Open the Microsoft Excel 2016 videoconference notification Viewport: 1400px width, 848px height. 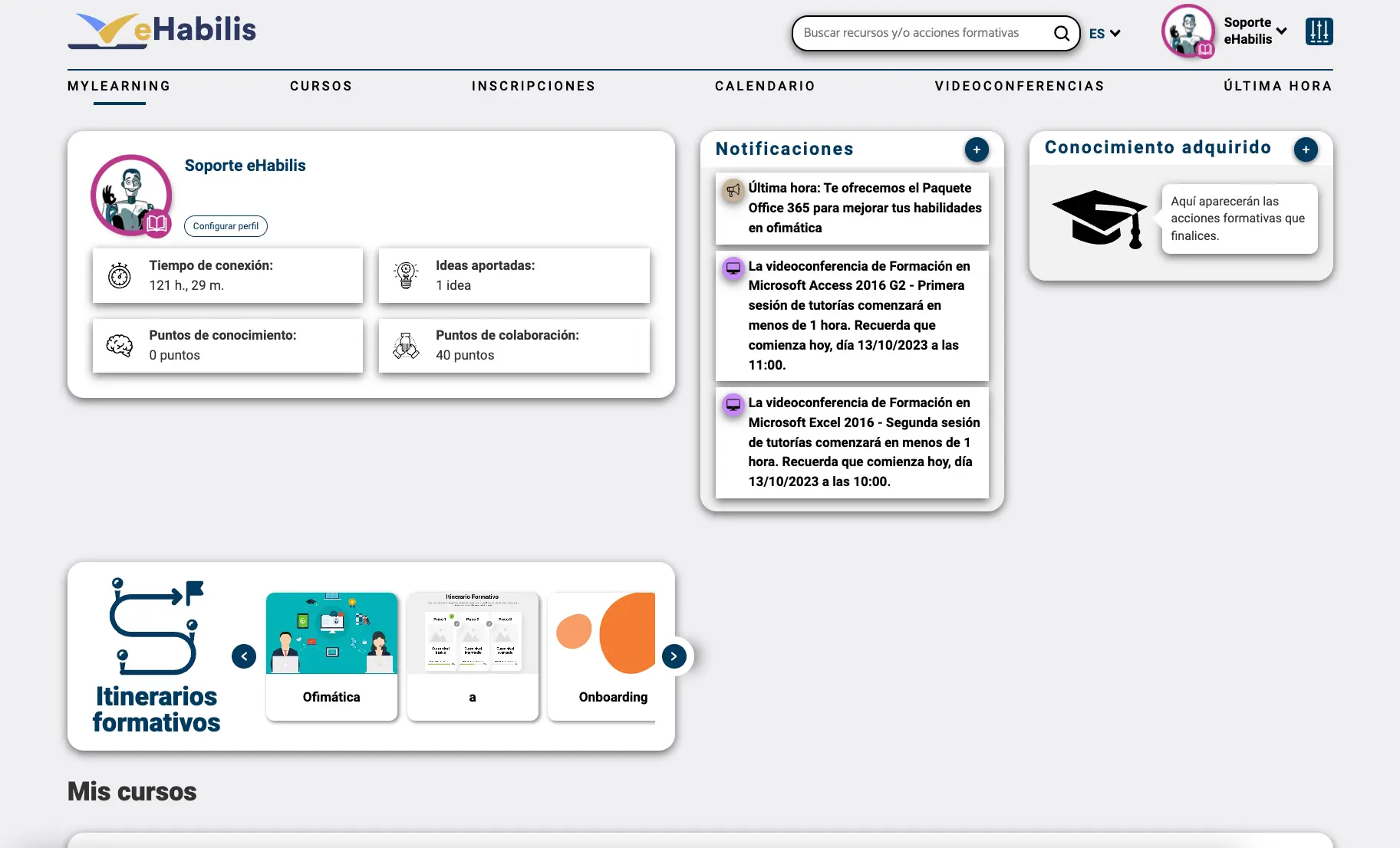(x=852, y=442)
